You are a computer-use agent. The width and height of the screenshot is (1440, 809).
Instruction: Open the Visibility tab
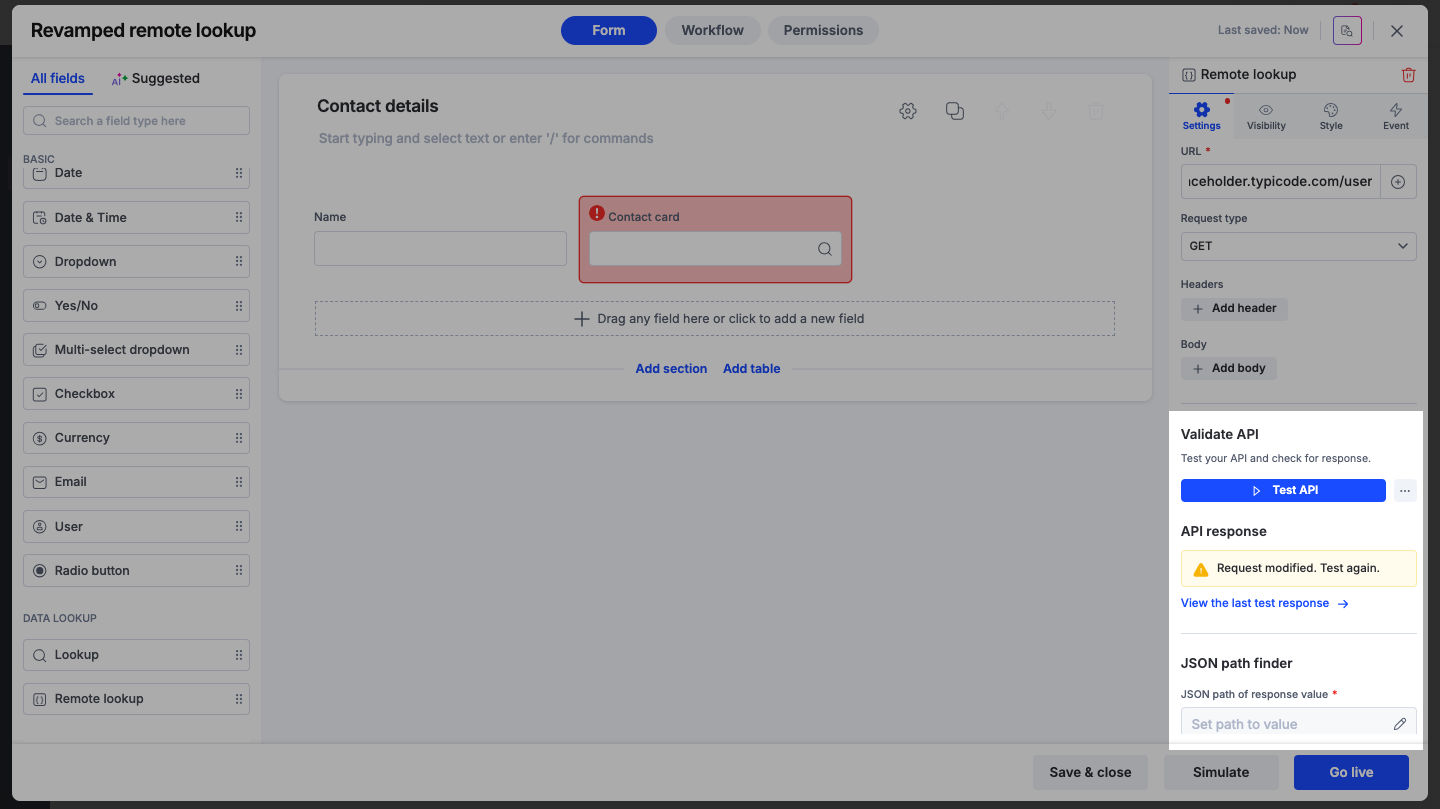click(1266, 116)
